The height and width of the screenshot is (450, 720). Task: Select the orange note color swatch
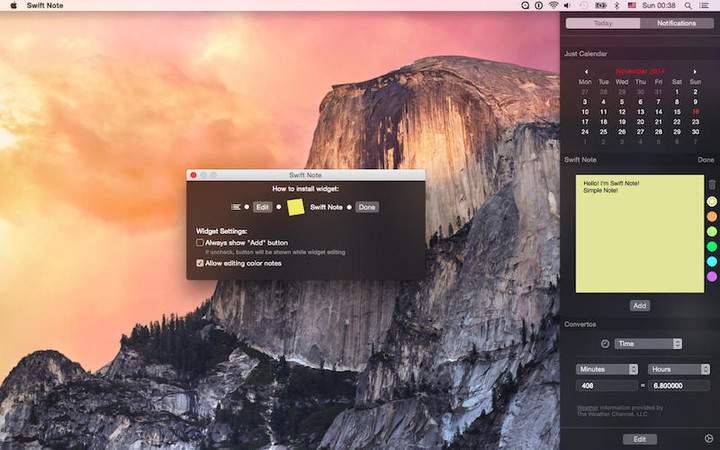pos(712,216)
